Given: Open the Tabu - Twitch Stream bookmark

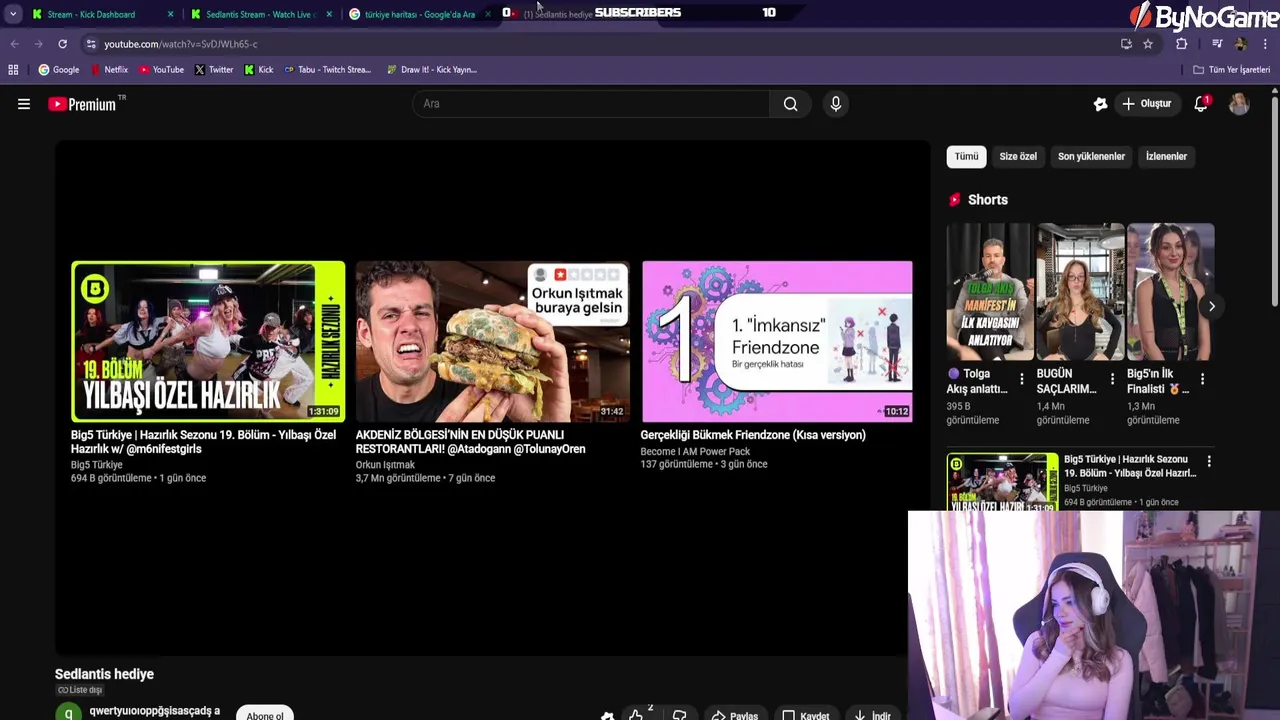Looking at the screenshot, I should tap(328, 70).
